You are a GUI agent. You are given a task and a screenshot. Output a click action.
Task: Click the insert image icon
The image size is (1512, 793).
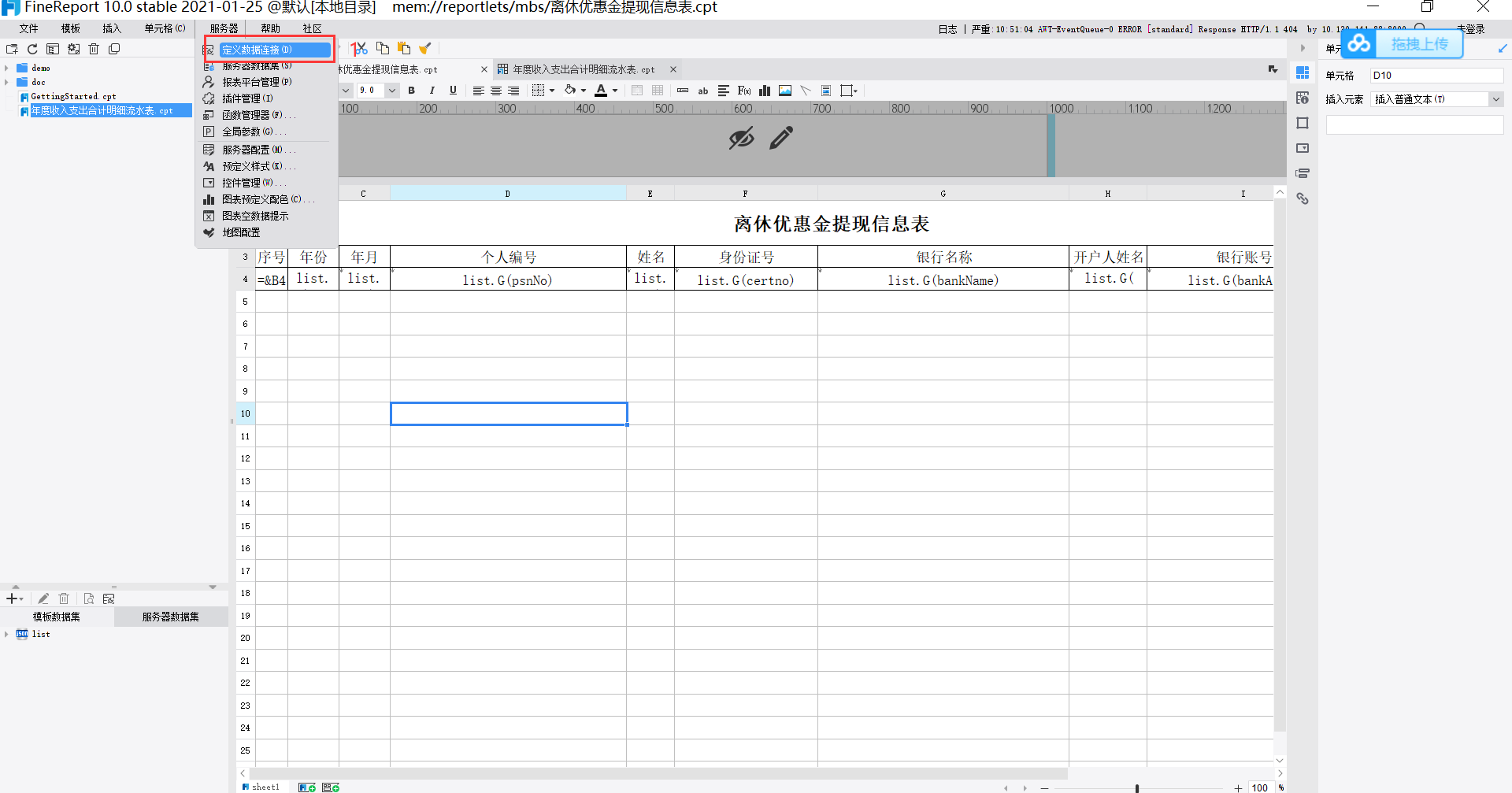785,91
